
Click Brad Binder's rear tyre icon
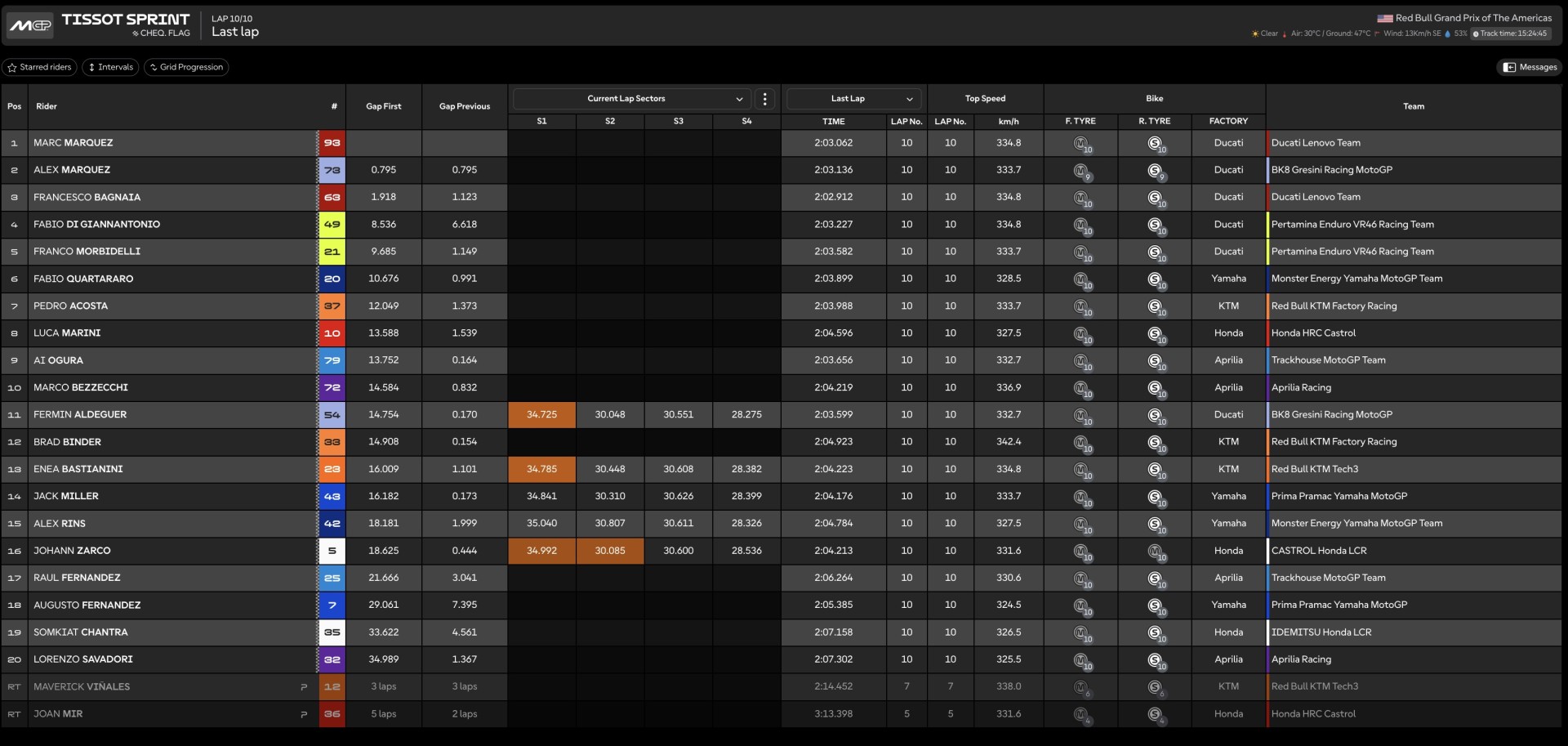pos(1156,443)
